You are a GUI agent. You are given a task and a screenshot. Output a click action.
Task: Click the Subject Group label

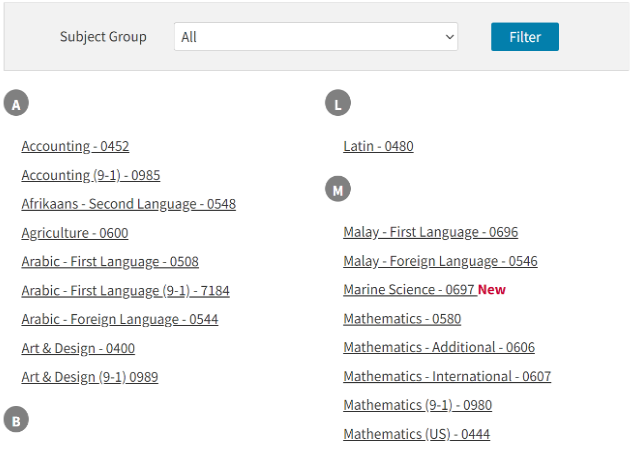pos(103,37)
